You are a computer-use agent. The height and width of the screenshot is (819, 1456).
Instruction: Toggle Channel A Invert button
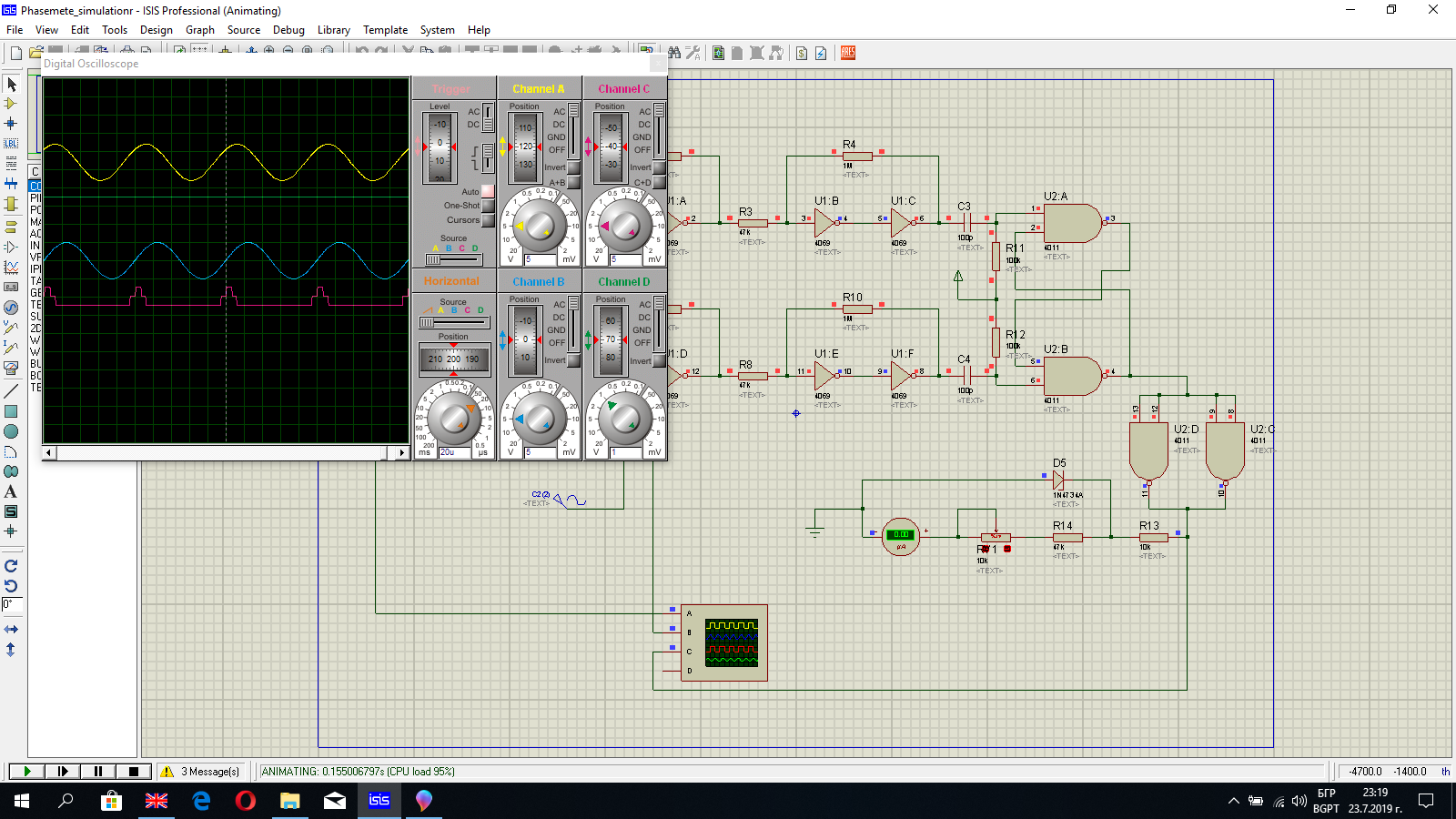coord(574,167)
